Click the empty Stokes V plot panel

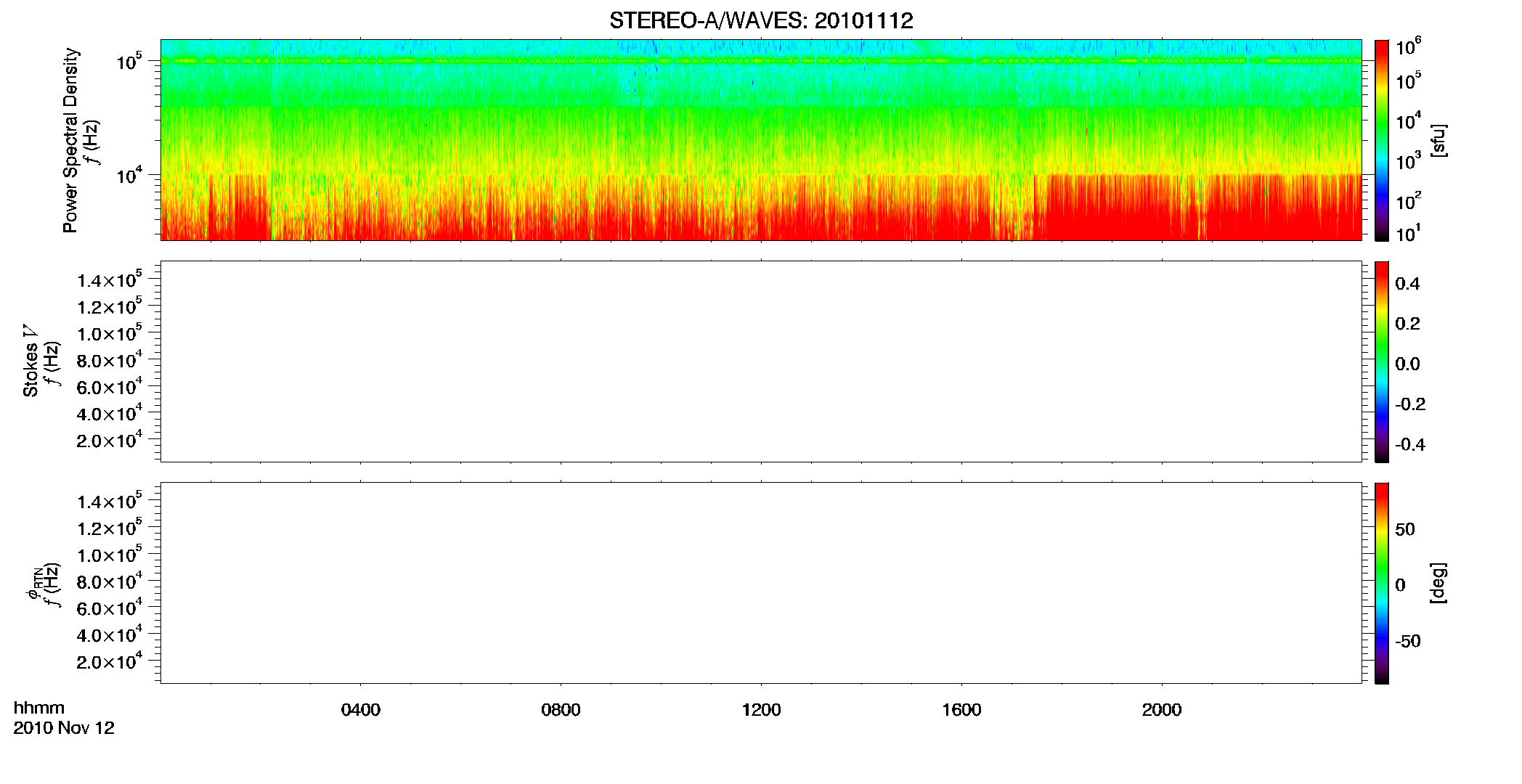click(761, 362)
